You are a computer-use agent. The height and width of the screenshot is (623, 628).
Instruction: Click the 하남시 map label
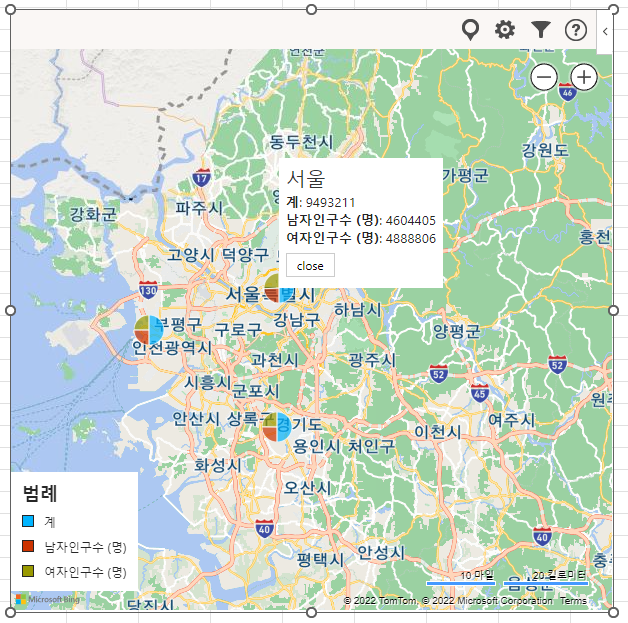[x=358, y=310]
